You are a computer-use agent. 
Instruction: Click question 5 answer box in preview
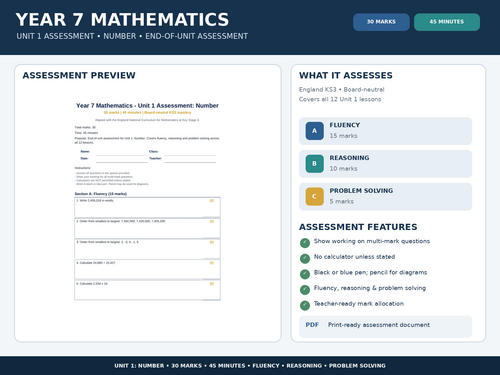point(147,290)
